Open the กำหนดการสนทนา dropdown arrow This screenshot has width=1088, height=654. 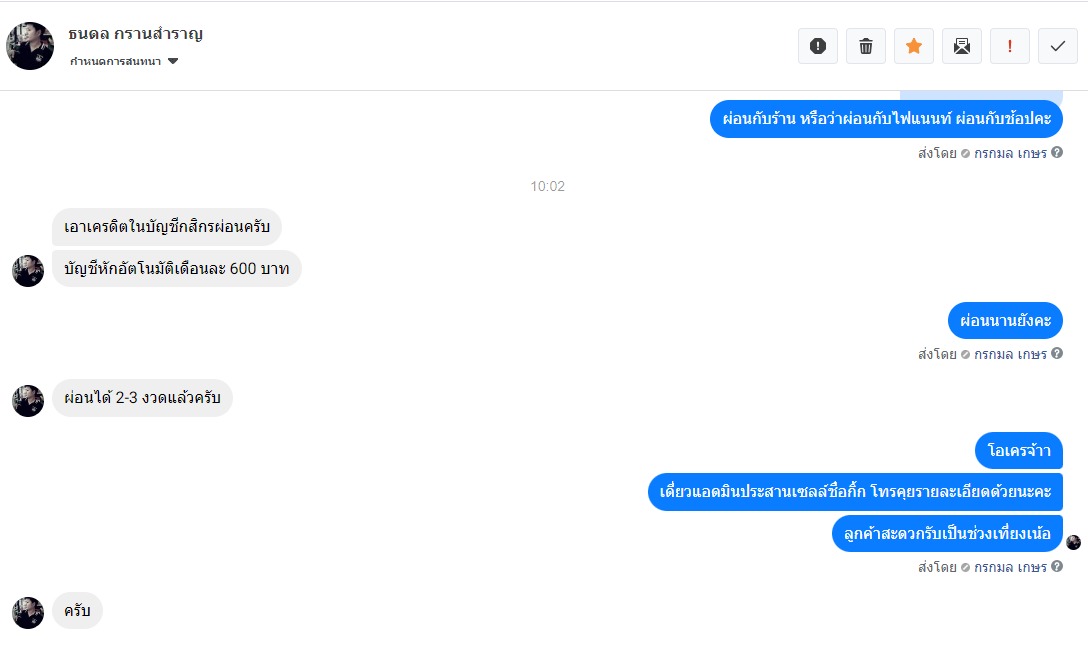(x=173, y=61)
